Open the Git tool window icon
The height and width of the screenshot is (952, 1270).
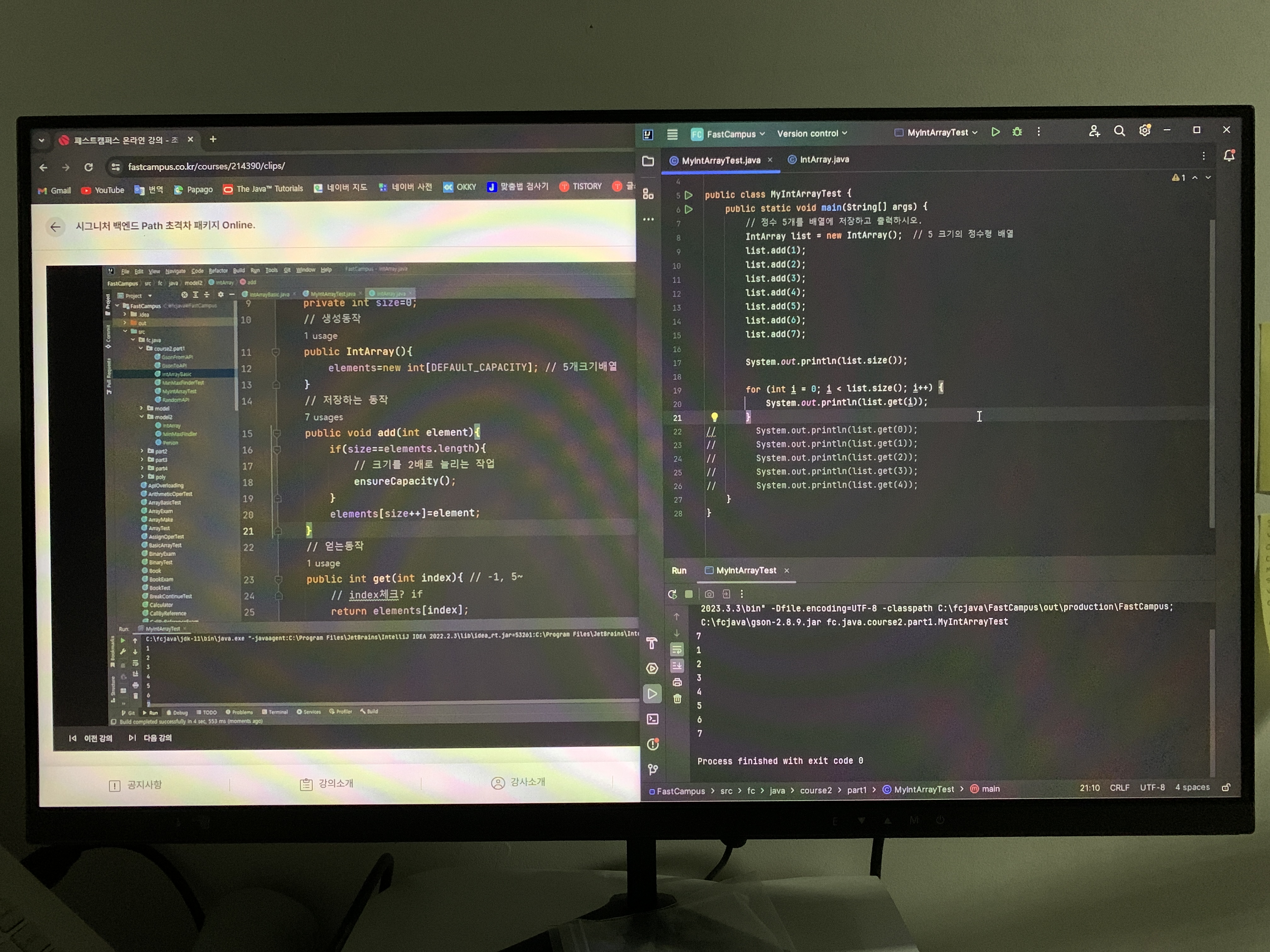pyautogui.click(x=653, y=769)
